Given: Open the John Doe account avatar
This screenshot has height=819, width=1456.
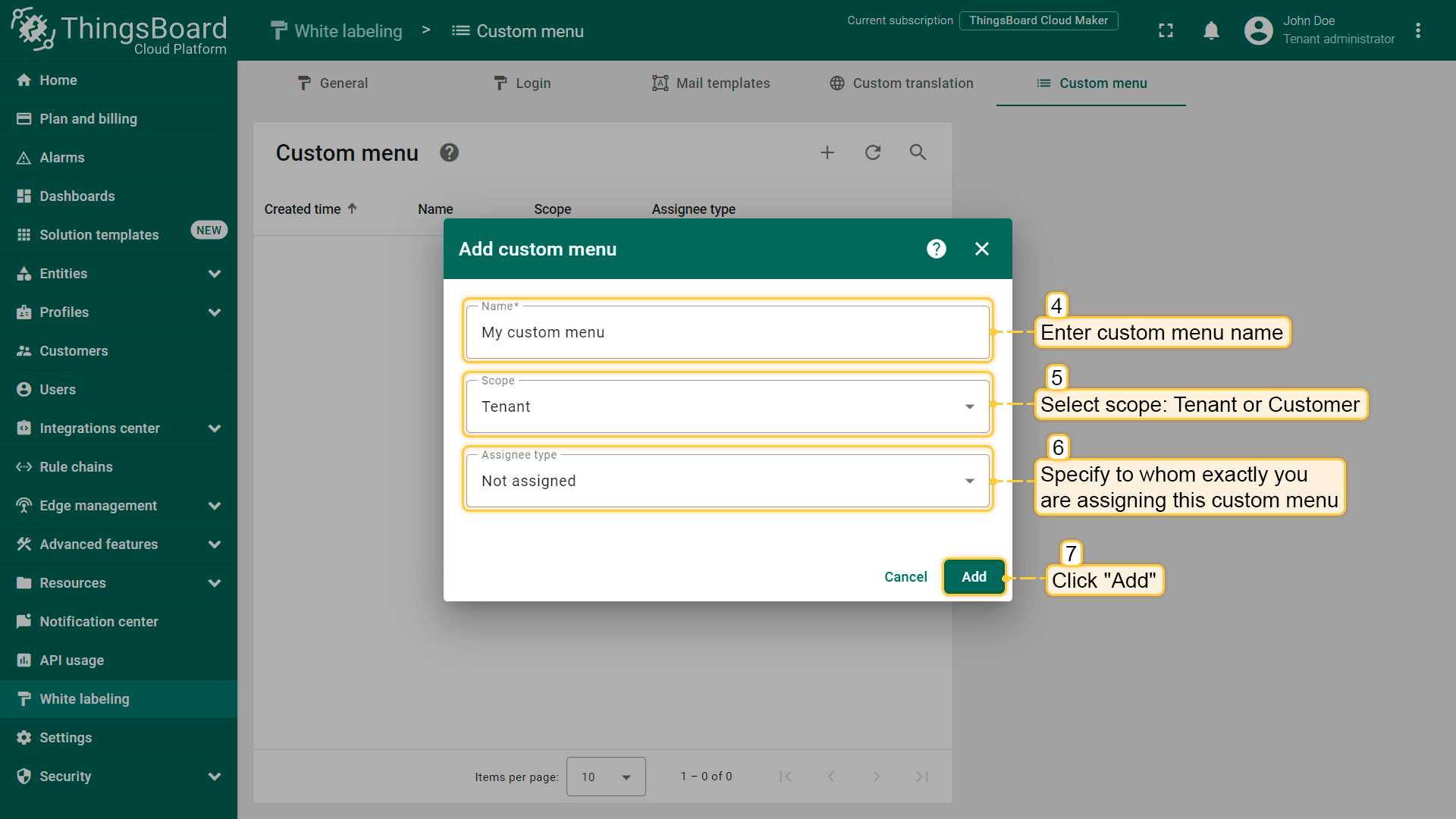Looking at the screenshot, I should click(x=1258, y=30).
